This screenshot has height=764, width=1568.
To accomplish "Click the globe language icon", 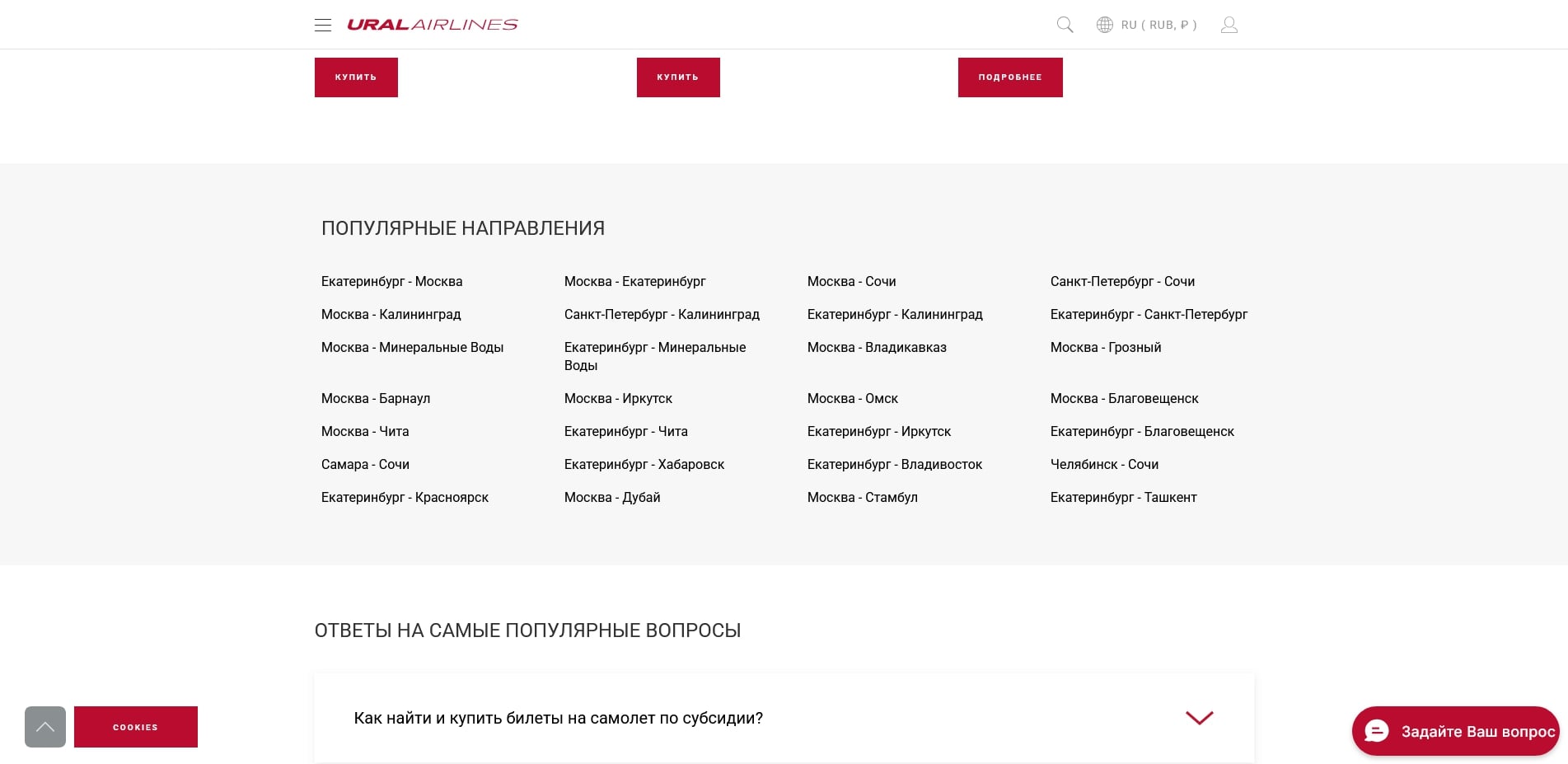I will coord(1104,25).
